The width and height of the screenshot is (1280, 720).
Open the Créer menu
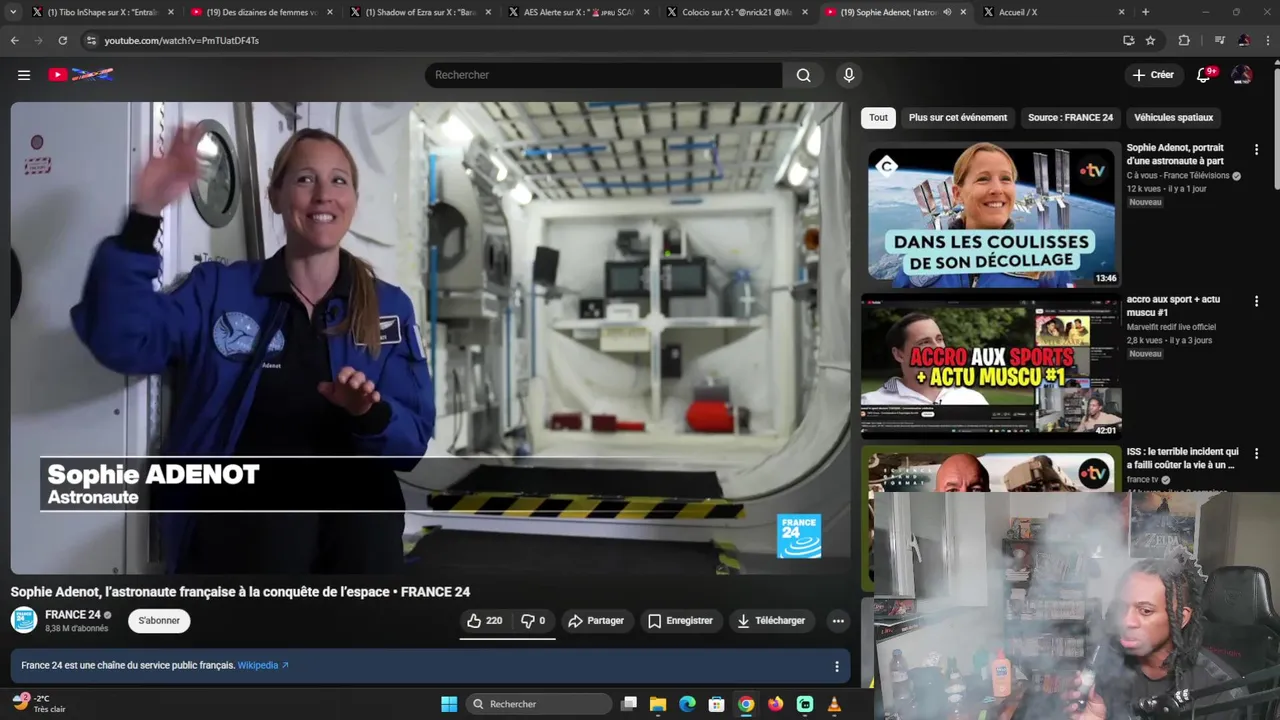click(x=1153, y=75)
